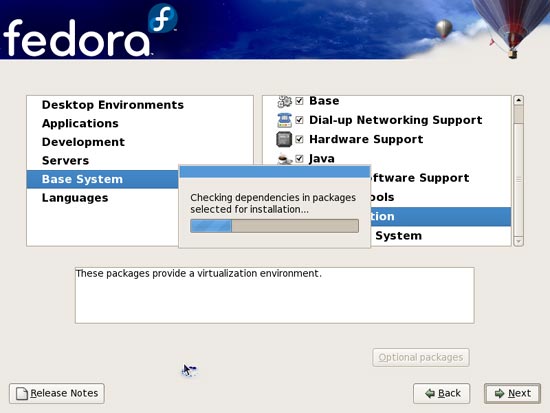Select the highlighted Virtualization group row
This screenshot has width=550, height=413.
pos(441,217)
